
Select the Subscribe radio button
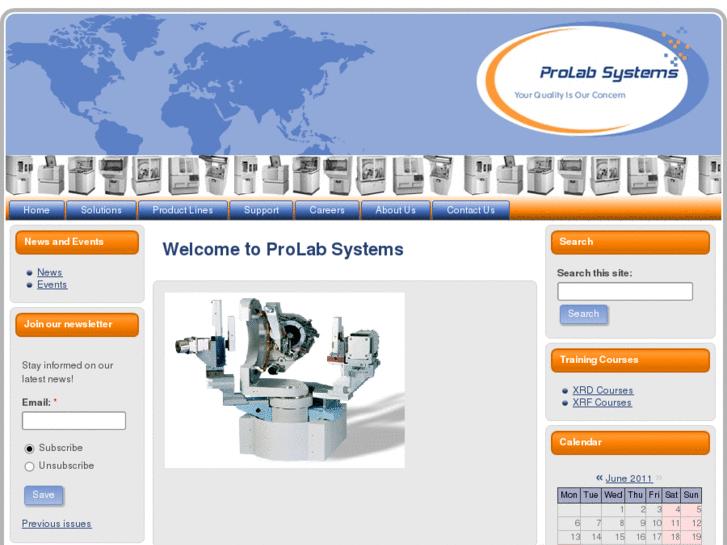coord(29,449)
